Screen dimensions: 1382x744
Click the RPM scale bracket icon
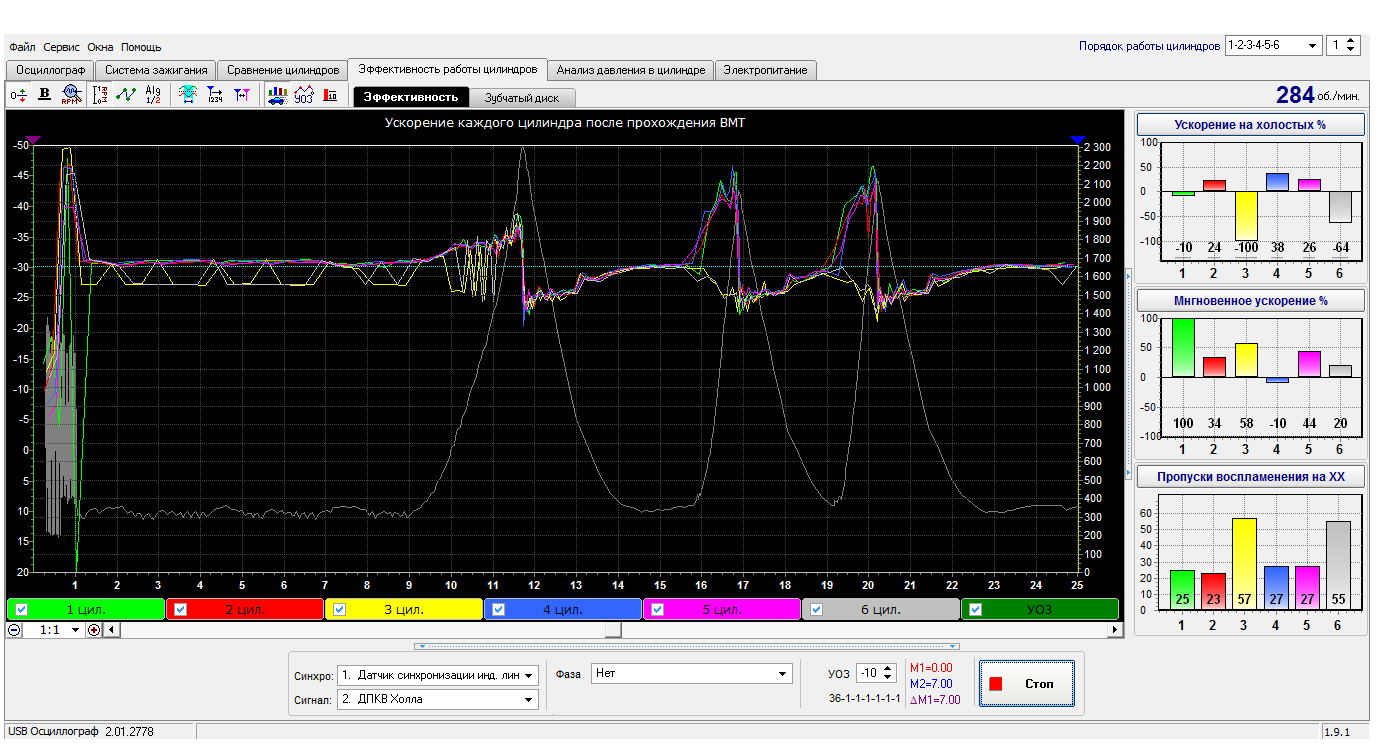click(100, 95)
